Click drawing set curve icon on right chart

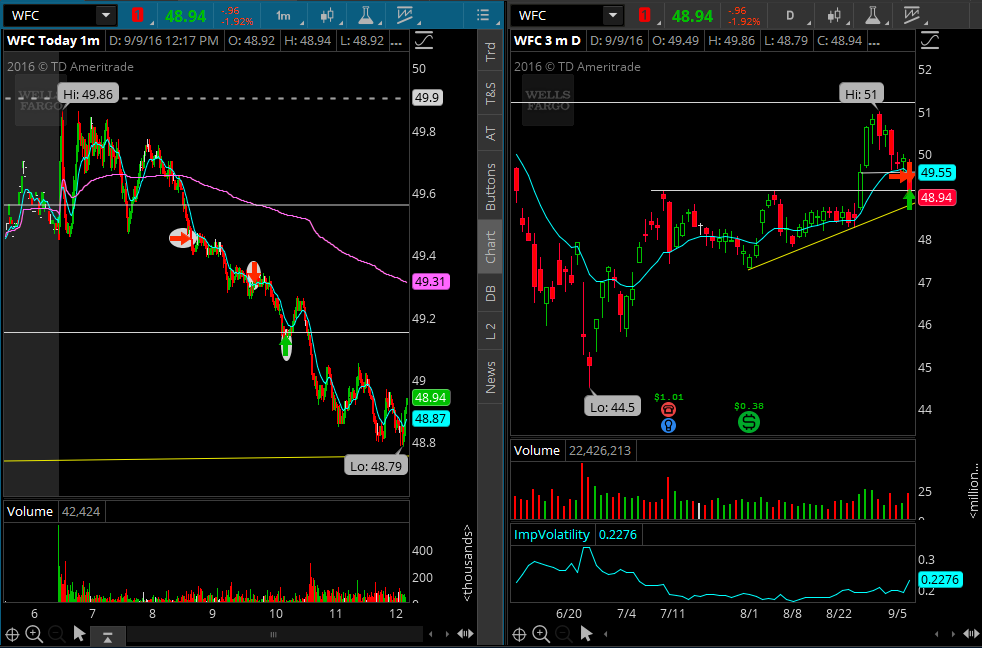coord(930,41)
